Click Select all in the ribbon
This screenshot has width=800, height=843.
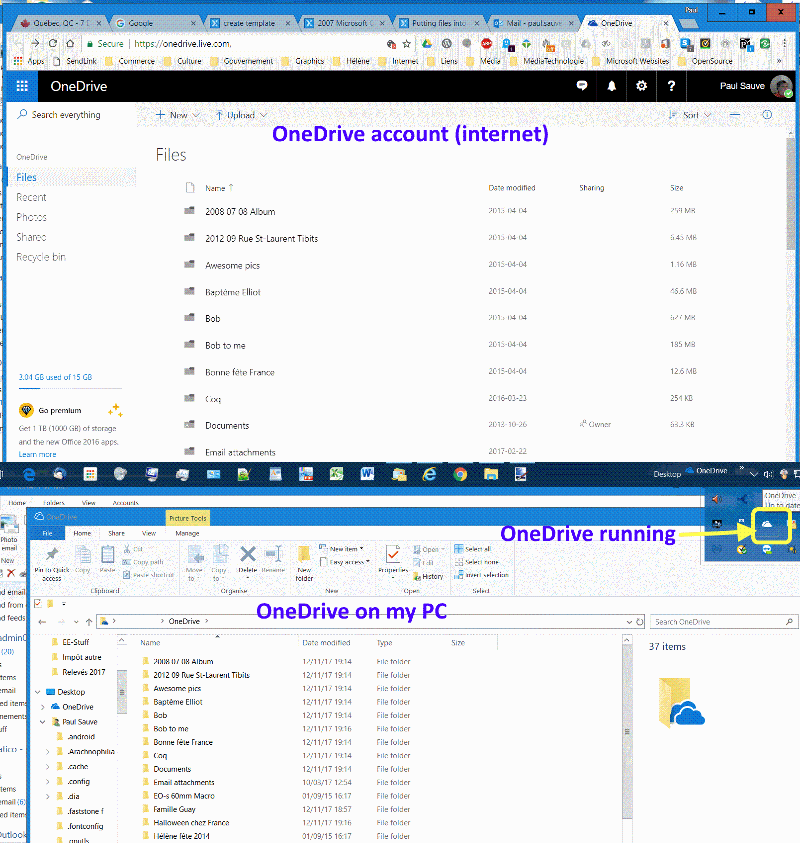475,548
